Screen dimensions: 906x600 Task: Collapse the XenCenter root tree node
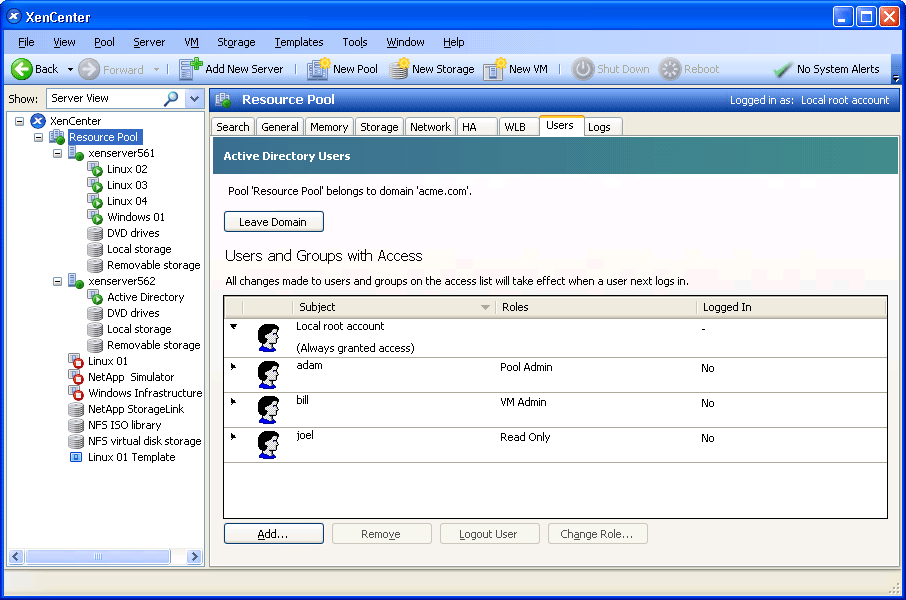click(20, 121)
